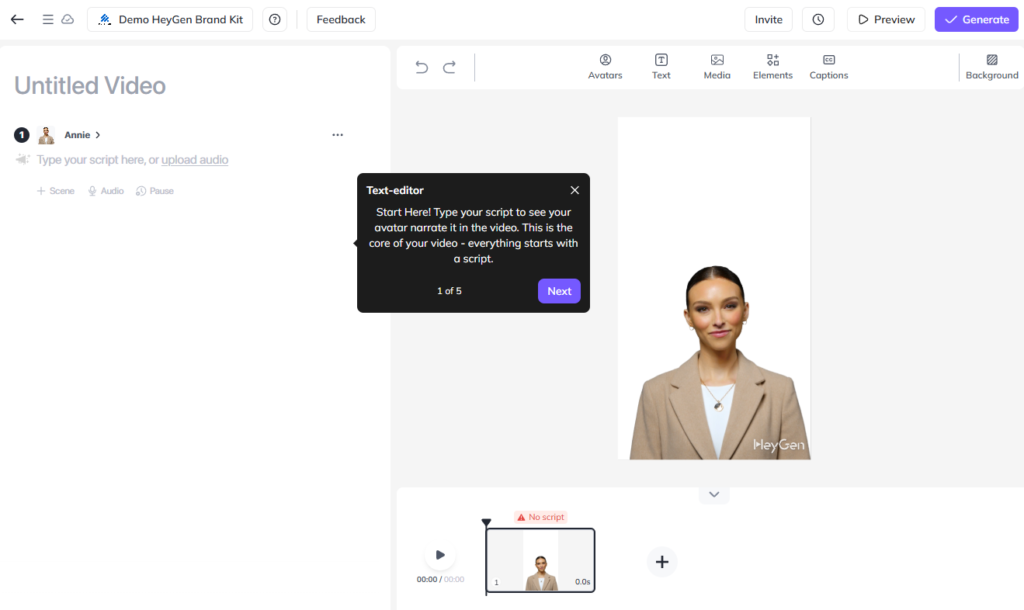This screenshot has width=1024, height=610.
Task: Click the 1 of 5 step indicator
Action: coord(449,291)
